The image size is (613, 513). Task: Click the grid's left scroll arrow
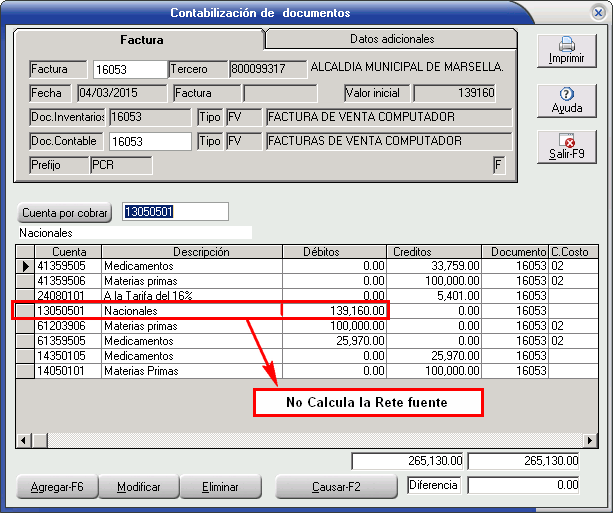(x=23, y=441)
